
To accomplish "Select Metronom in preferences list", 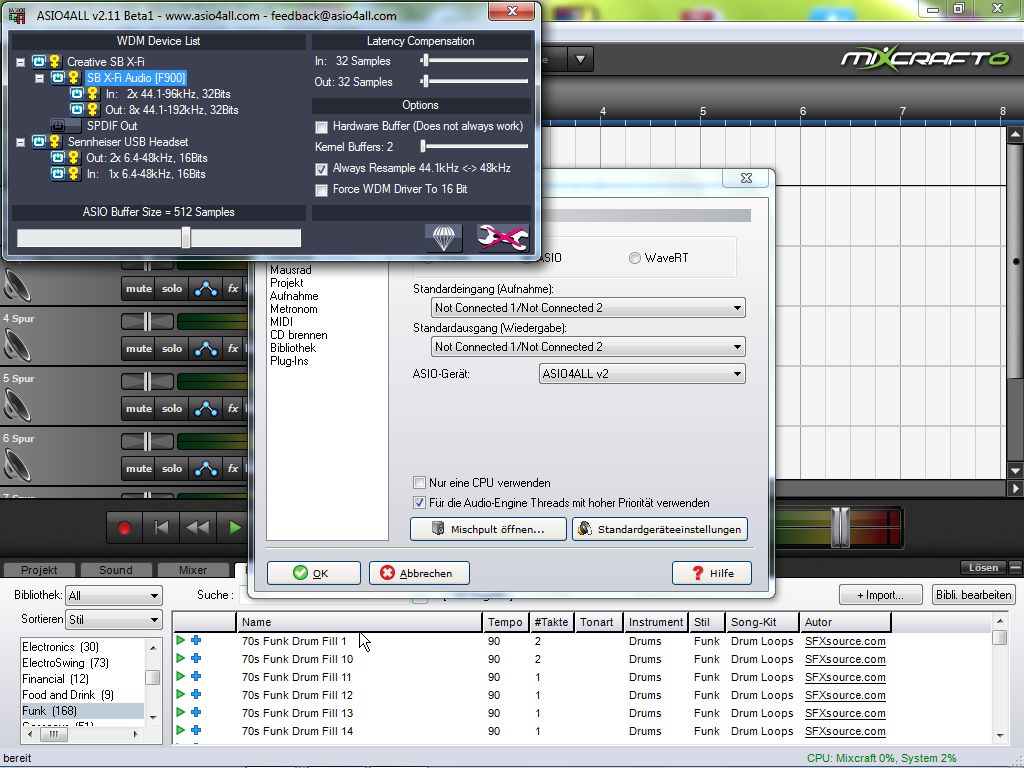I will click(x=293, y=309).
